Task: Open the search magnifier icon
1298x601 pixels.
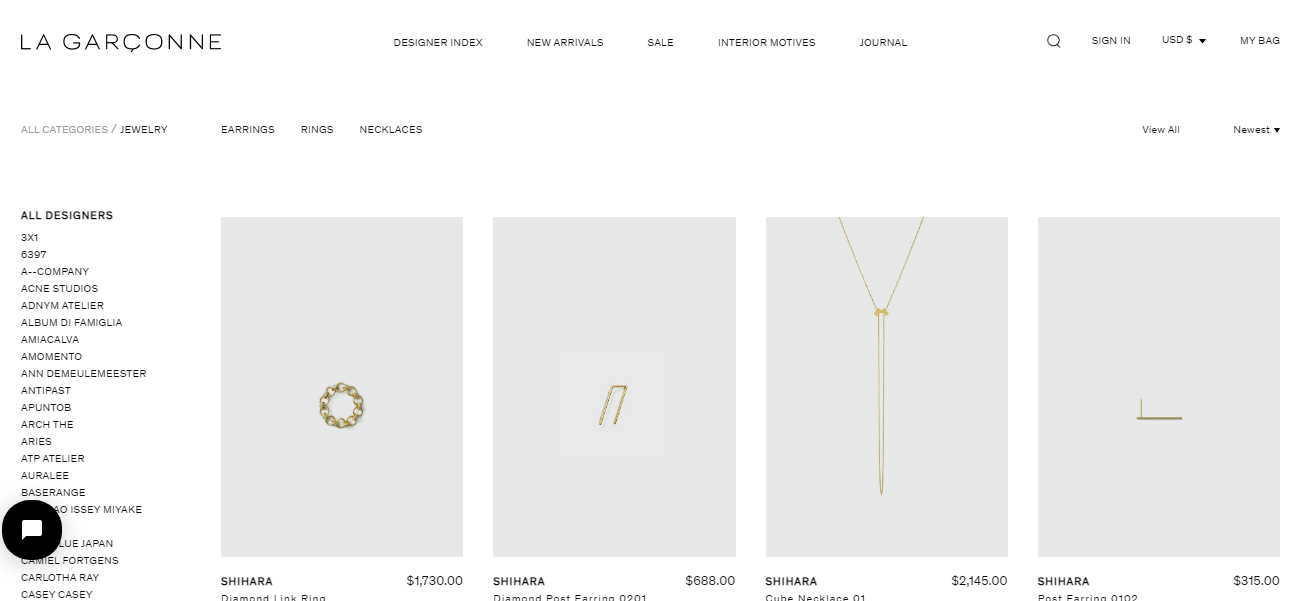Action: [x=1053, y=41]
